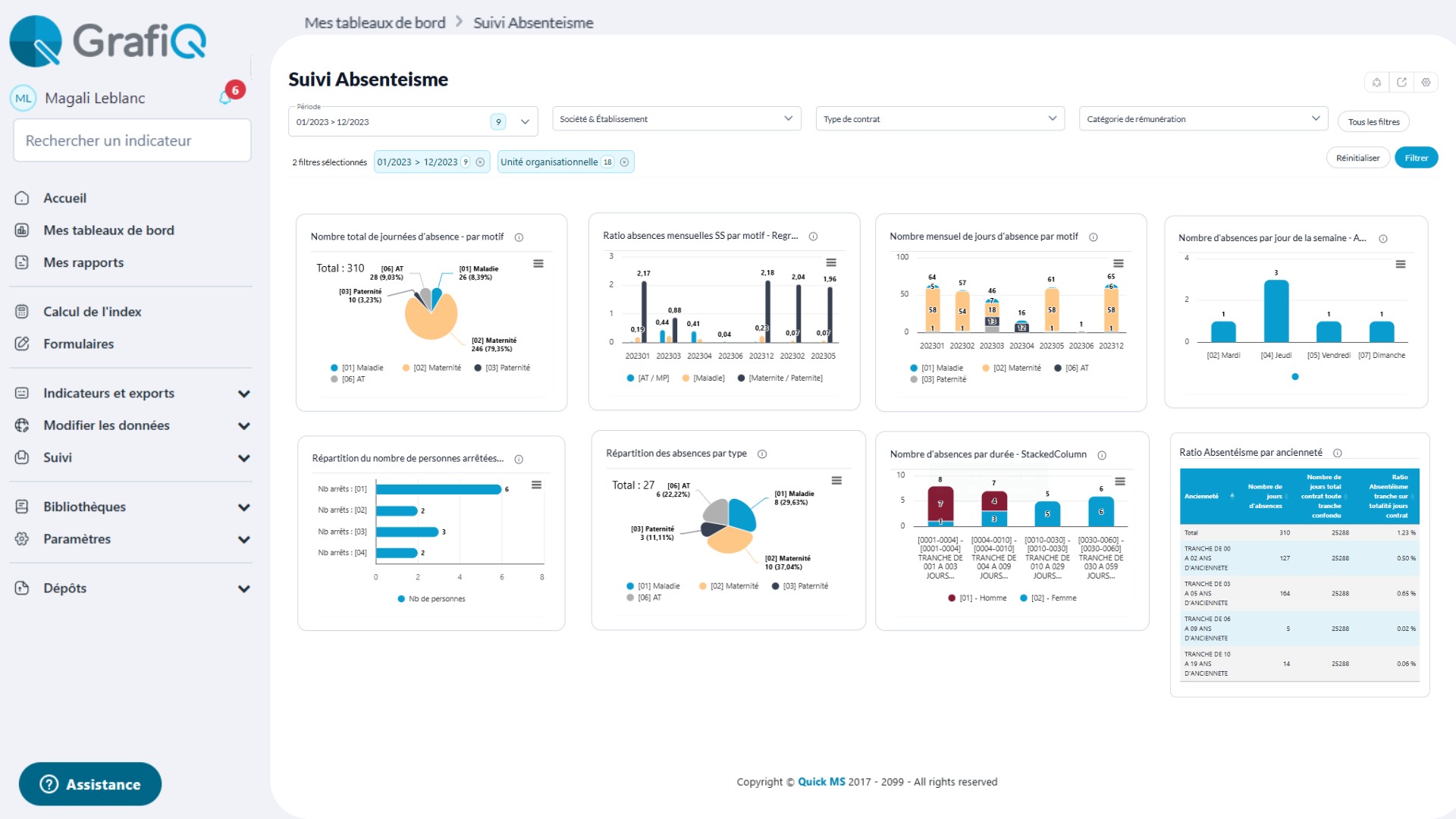Go to 'Mes tableaux de bord' via breadcrumb
Viewport: 1456px width, 819px height.
(x=375, y=23)
